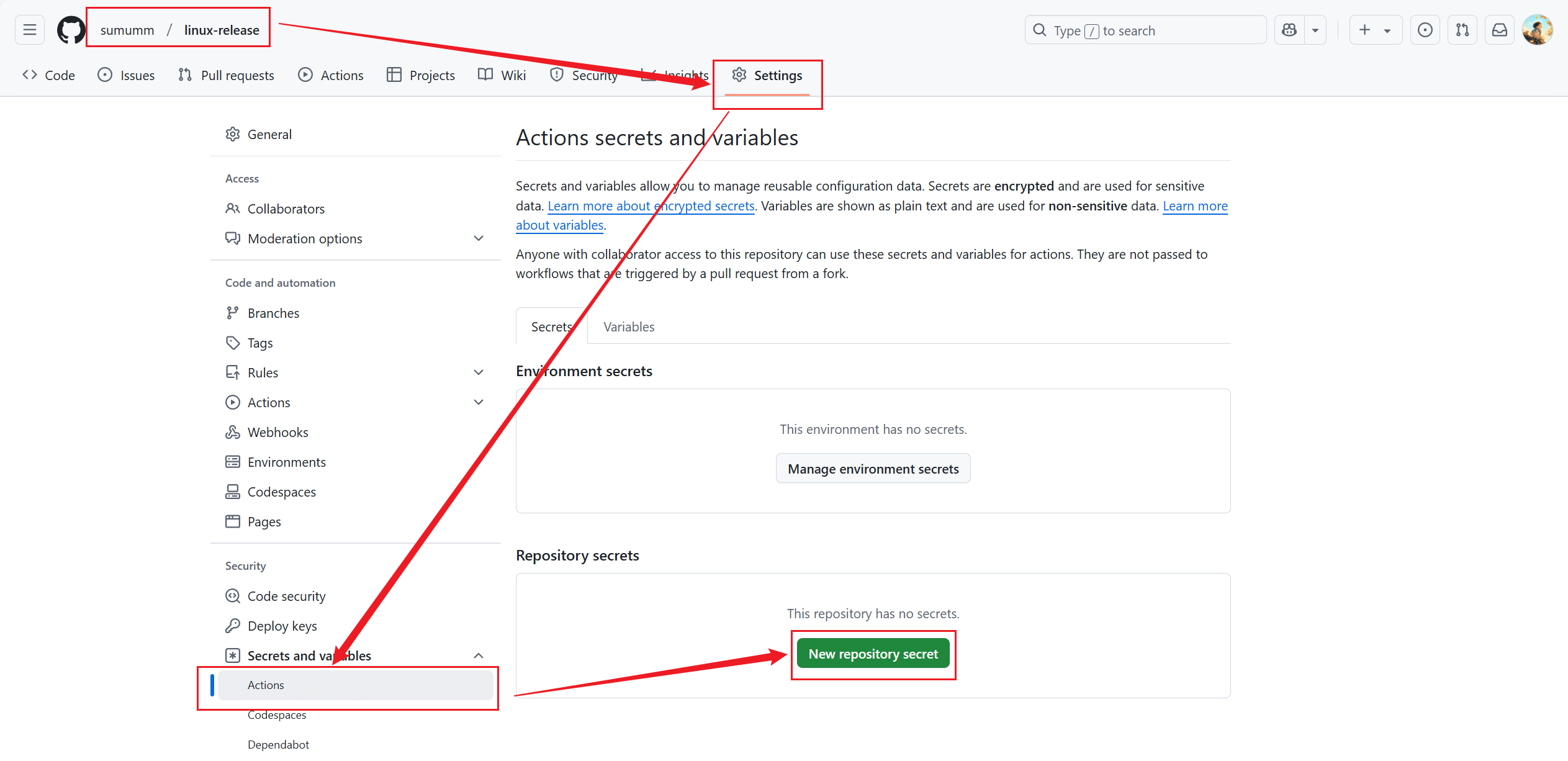Viewport: 1568px width, 761px height.
Task: Click the Type to search field
Action: point(1145,30)
